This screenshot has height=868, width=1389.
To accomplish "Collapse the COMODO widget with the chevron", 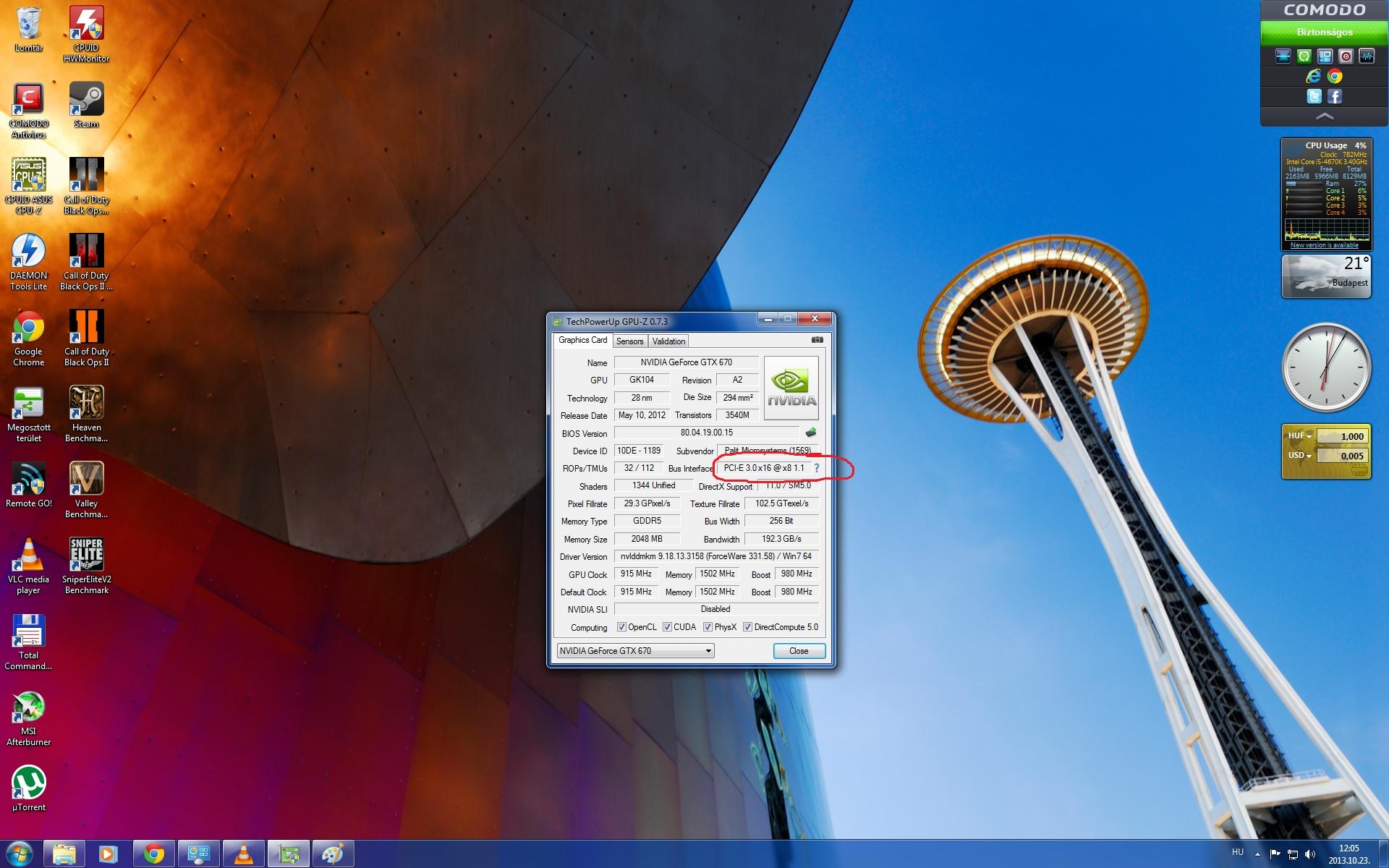I will pos(1325,116).
